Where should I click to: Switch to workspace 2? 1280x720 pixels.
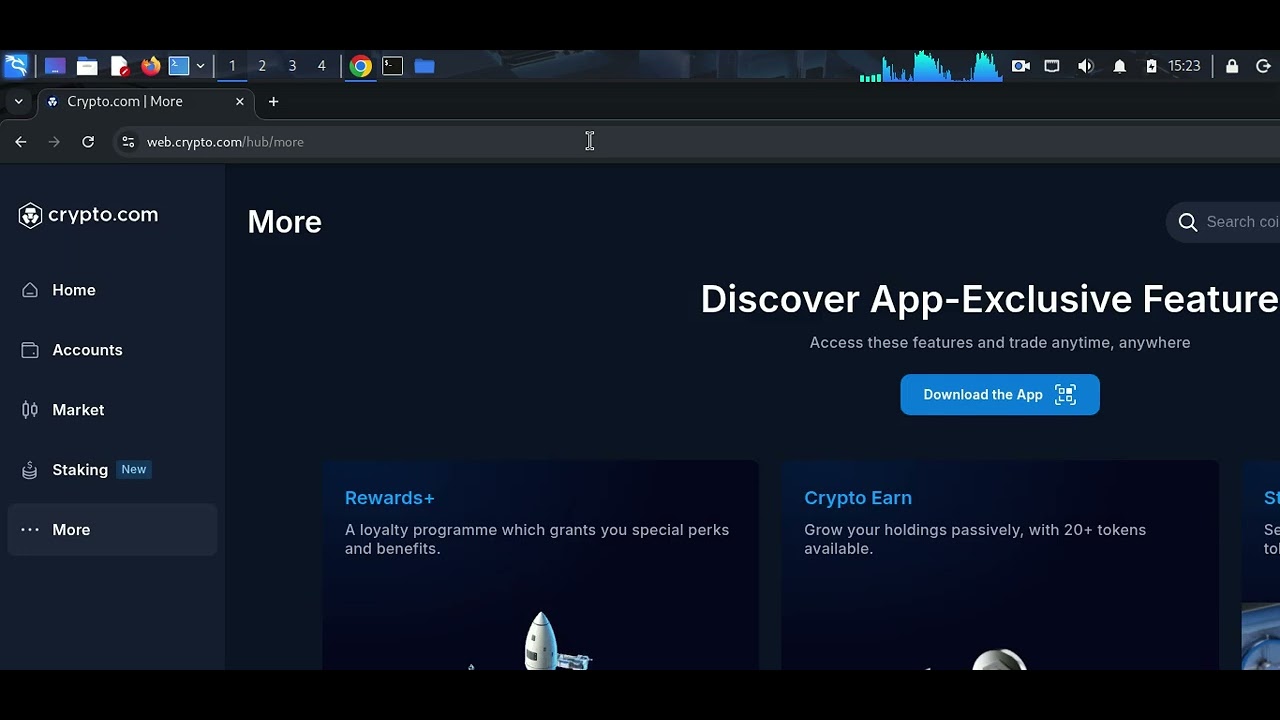[x=262, y=66]
